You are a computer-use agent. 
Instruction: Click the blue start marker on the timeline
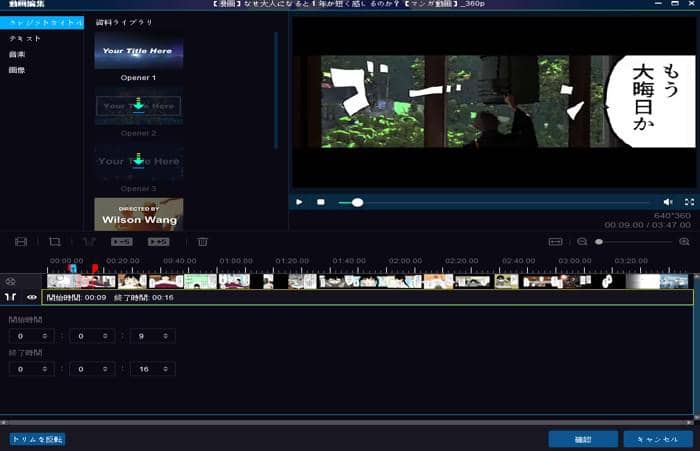(72, 268)
